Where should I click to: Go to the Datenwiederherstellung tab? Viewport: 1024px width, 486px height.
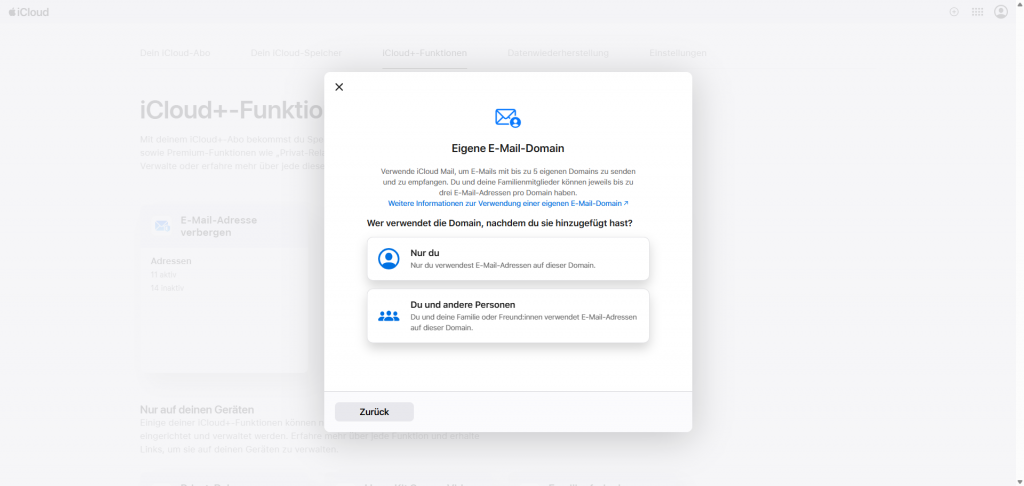557,52
